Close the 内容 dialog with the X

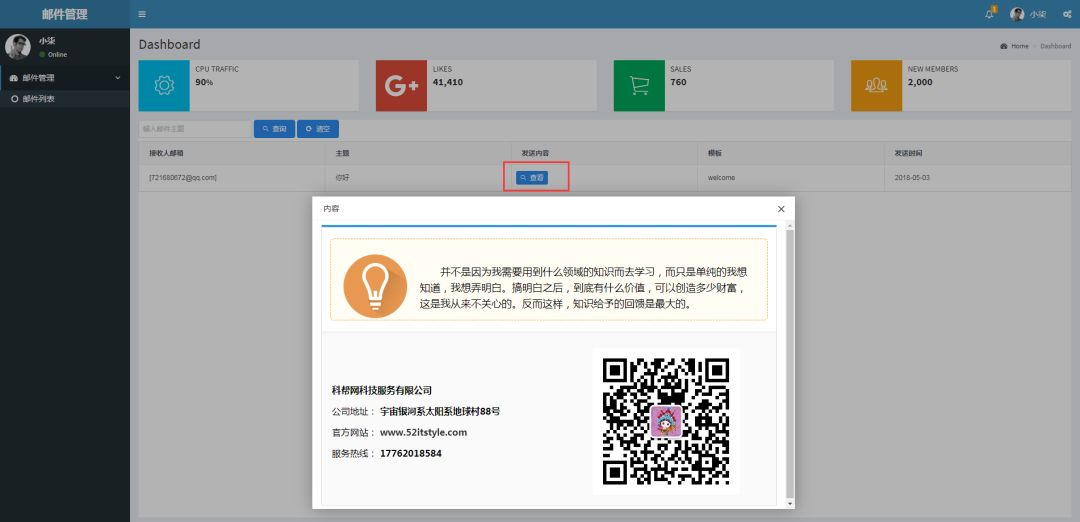(781, 209)
